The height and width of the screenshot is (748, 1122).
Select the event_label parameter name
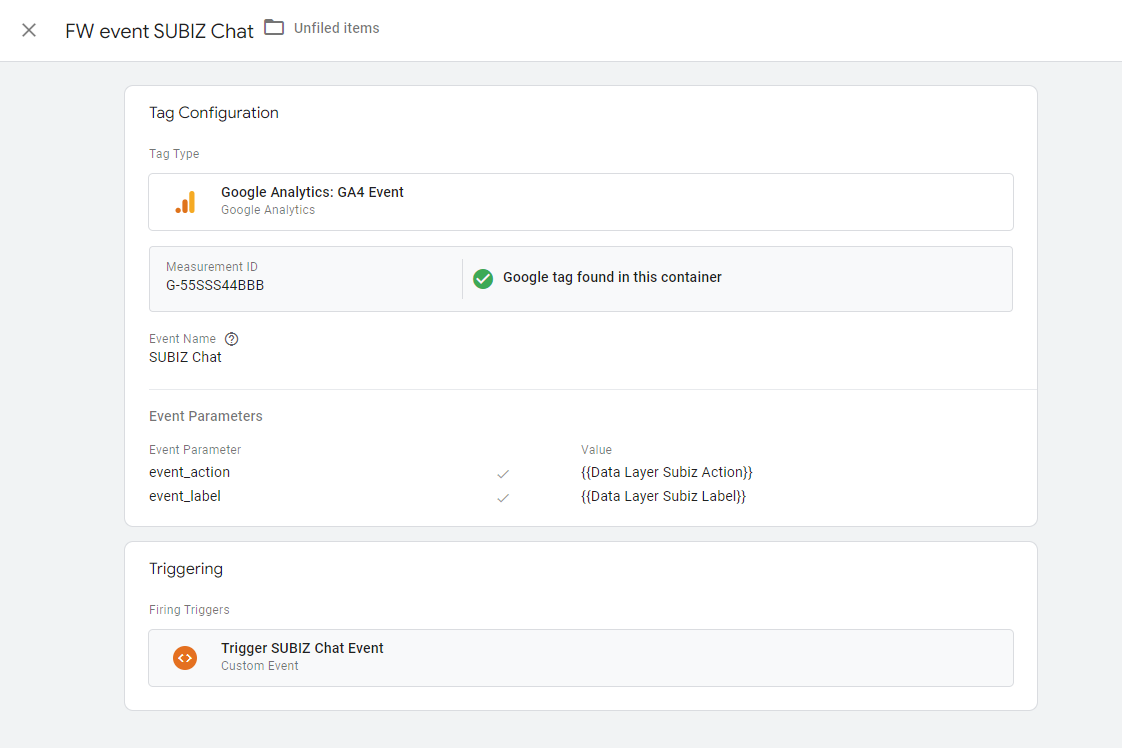185,496
